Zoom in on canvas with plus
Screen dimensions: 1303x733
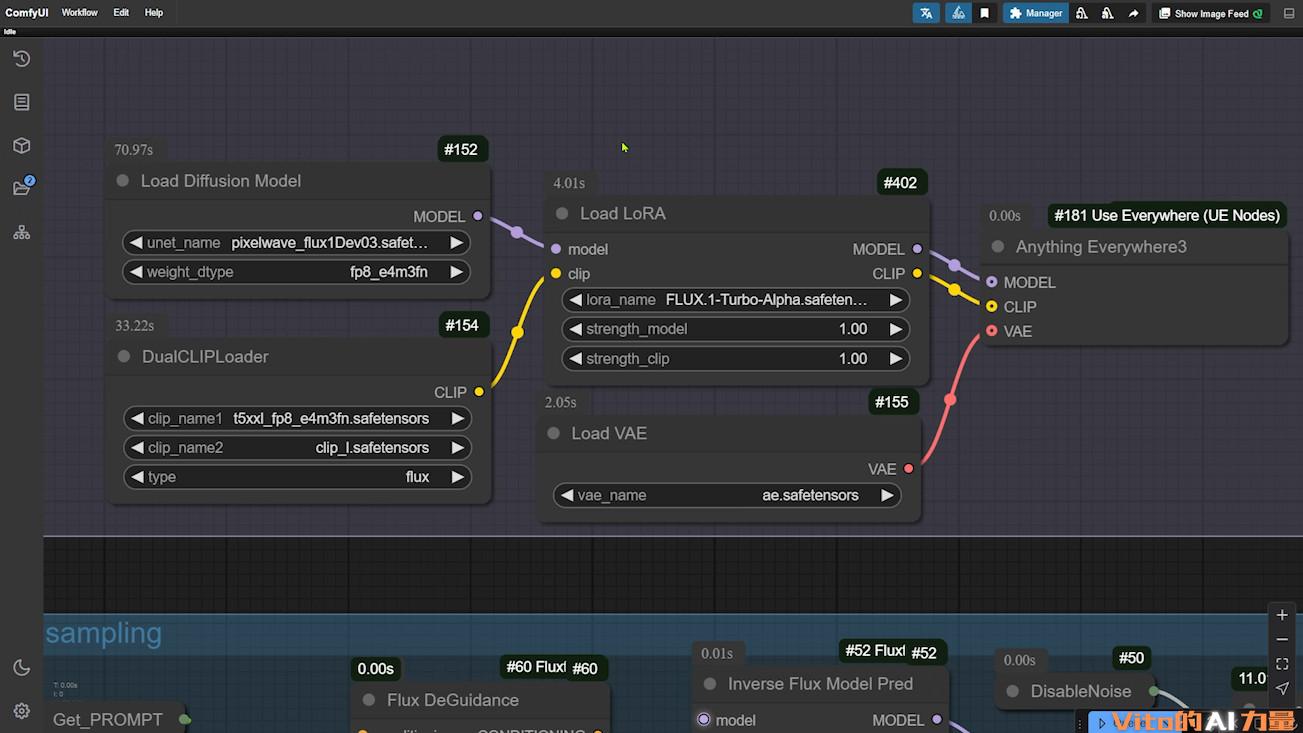[x=1282, y=615]
